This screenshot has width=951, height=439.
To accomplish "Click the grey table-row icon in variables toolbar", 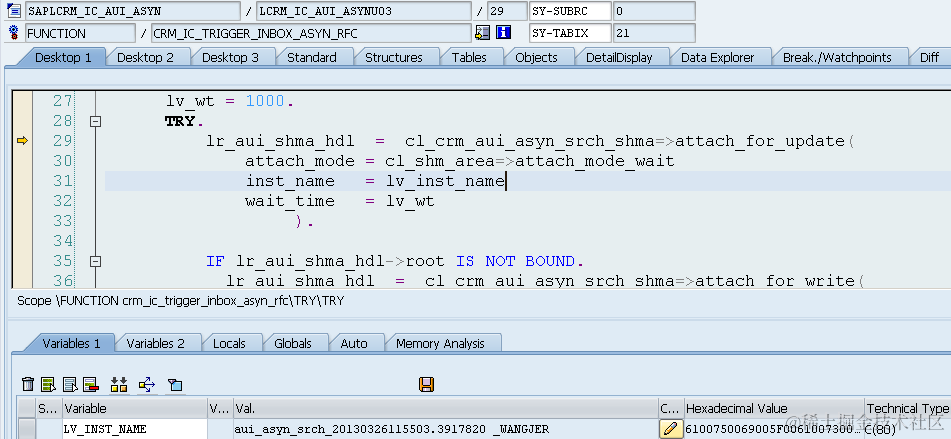I will pos(70,384).
